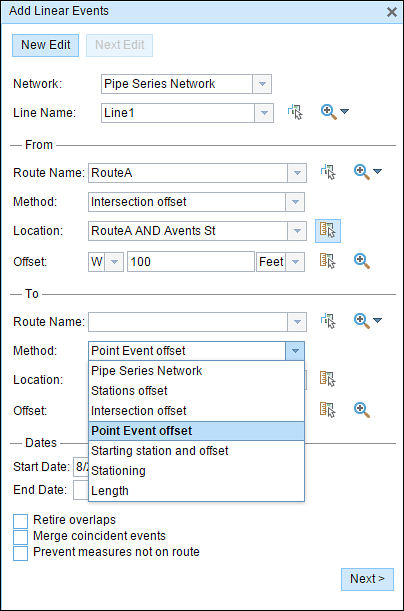The height and width of the screenshot is (611, 404).
Task: Zoom to the To Offset location magnifier
Action: click(362, 410)
